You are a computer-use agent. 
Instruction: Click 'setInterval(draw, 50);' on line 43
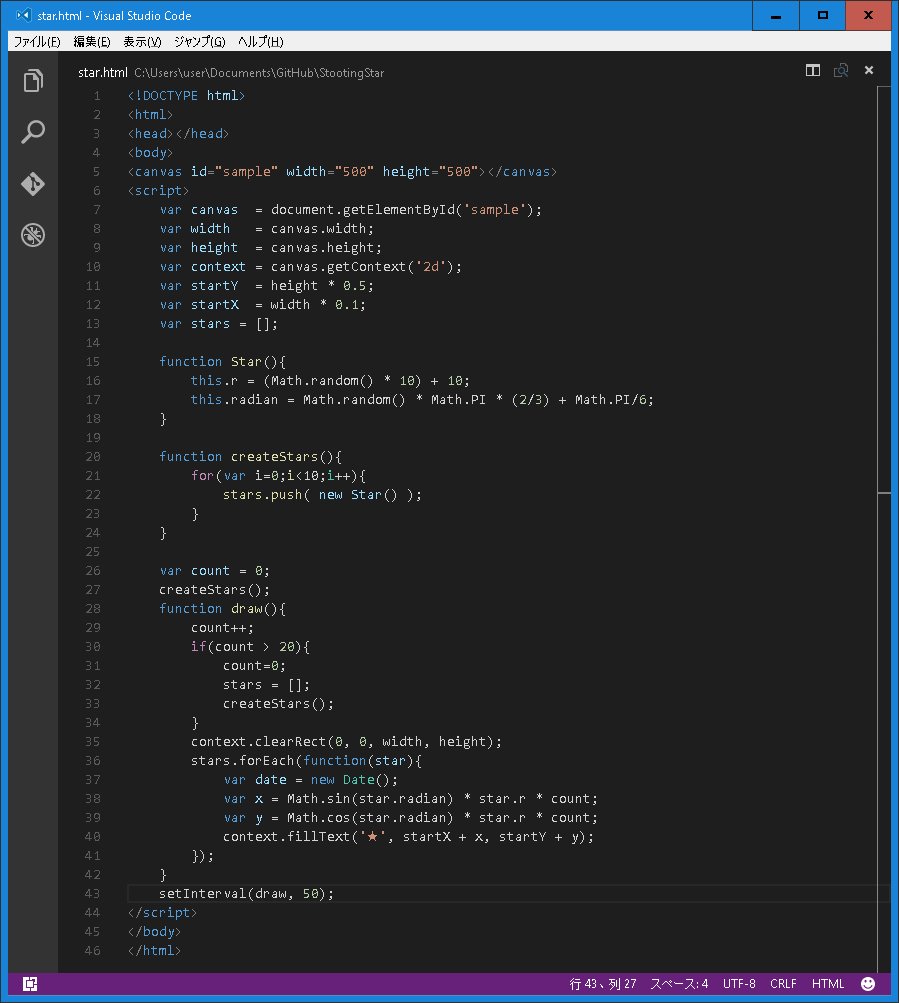[246, 894]
